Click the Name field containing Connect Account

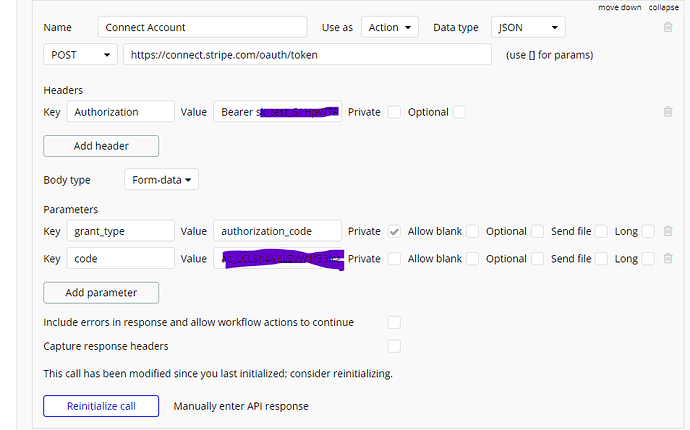point(202,27)
